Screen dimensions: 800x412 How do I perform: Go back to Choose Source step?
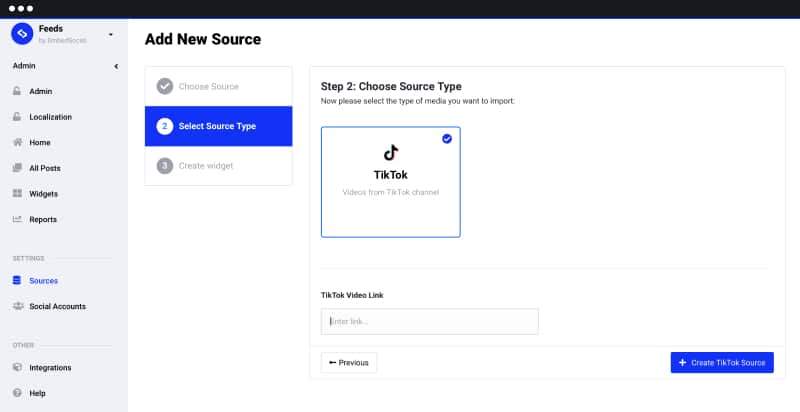point(218,87)
